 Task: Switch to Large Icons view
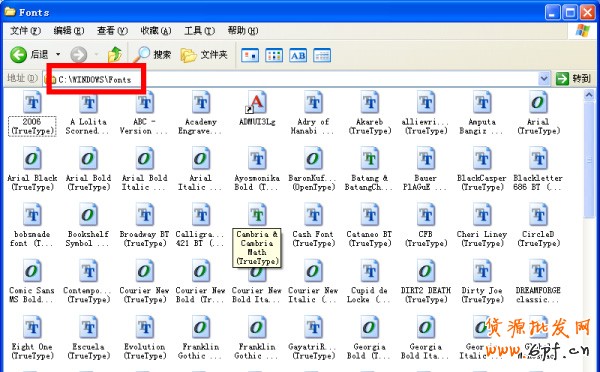coord(250,55)
